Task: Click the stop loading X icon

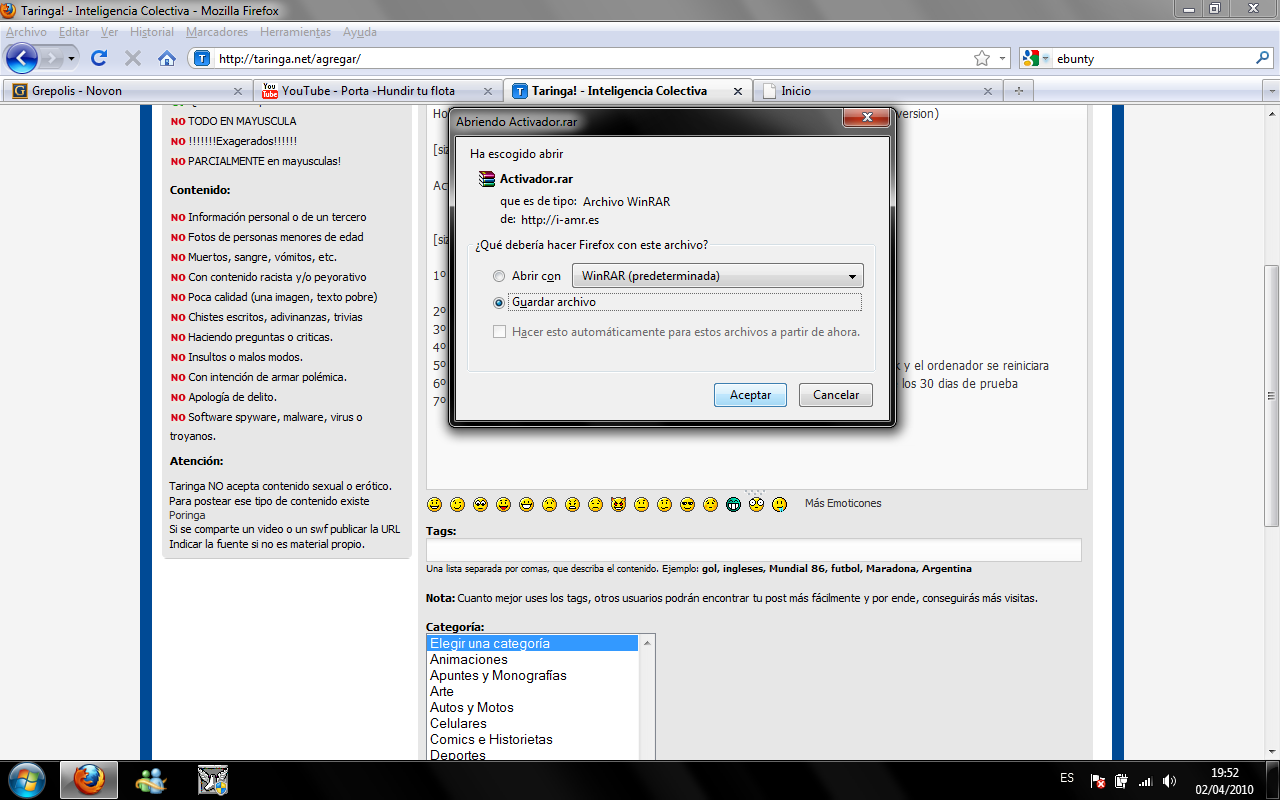Action: tap(133, 58)
